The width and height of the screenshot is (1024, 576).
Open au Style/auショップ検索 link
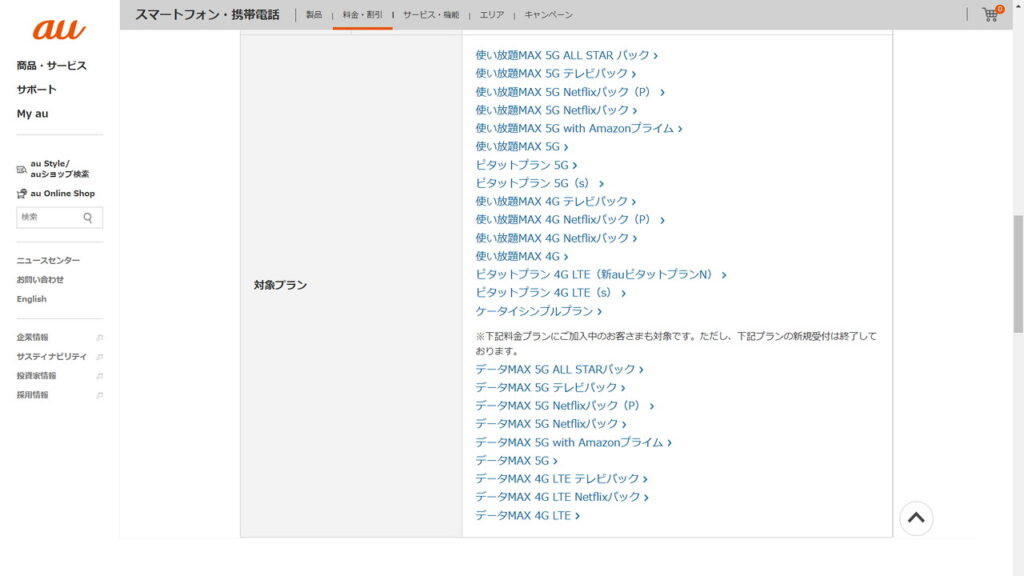coord(60,169)
